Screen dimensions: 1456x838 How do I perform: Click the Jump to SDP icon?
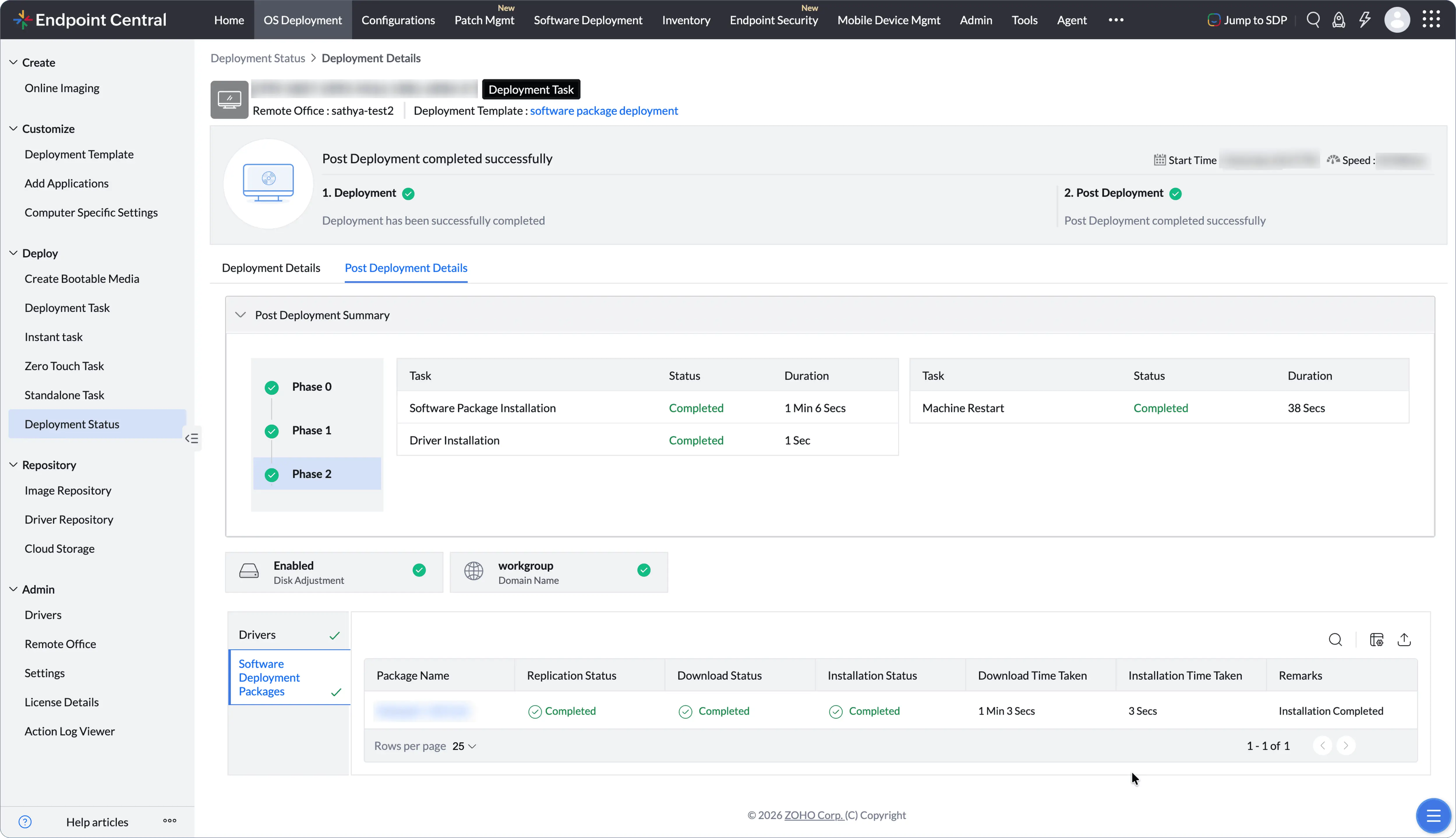click(x=1214, y=20)
